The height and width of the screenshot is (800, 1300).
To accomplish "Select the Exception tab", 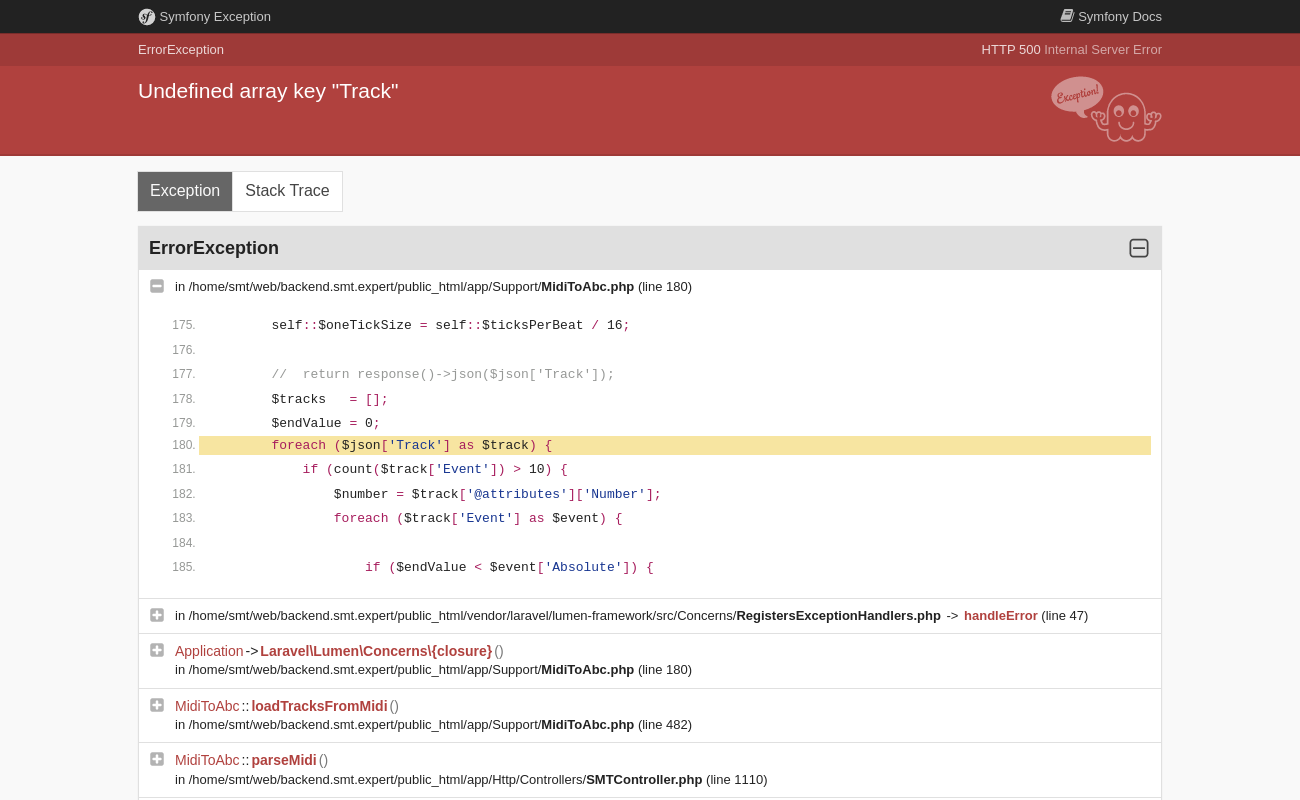I will click(x=185, y=191).
